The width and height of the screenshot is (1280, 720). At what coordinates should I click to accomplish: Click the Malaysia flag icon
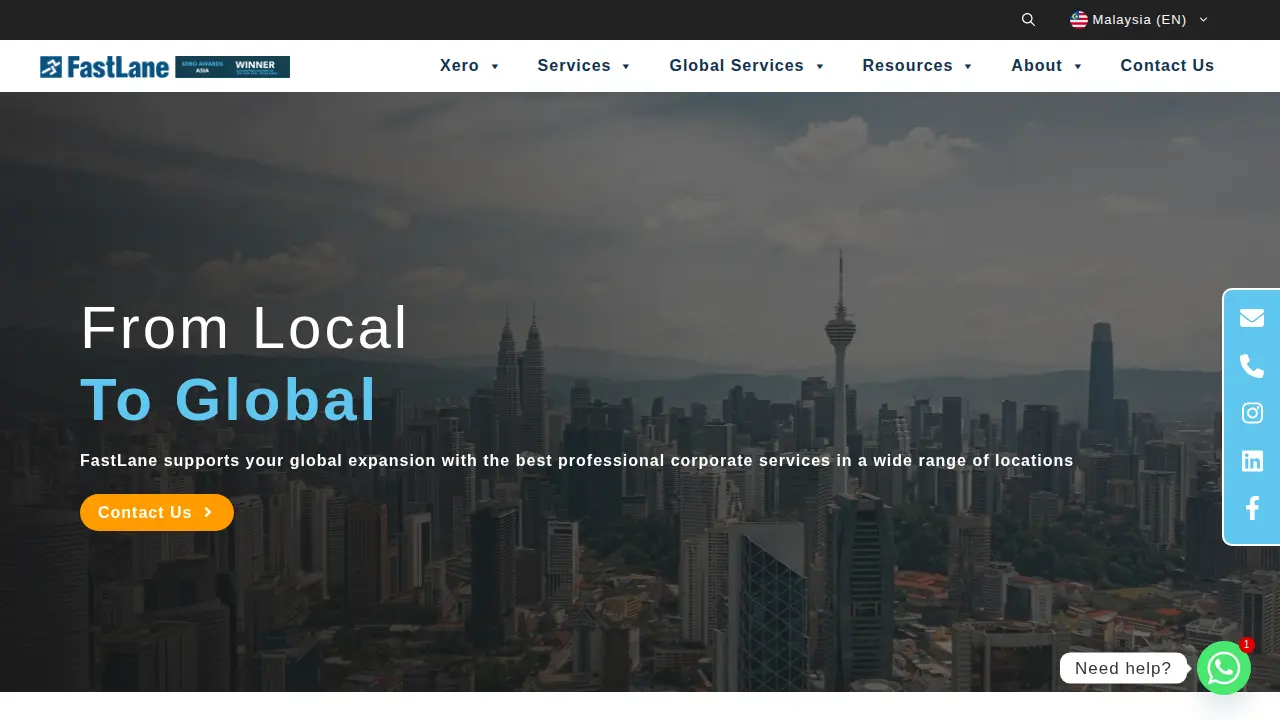point(1079,20)
